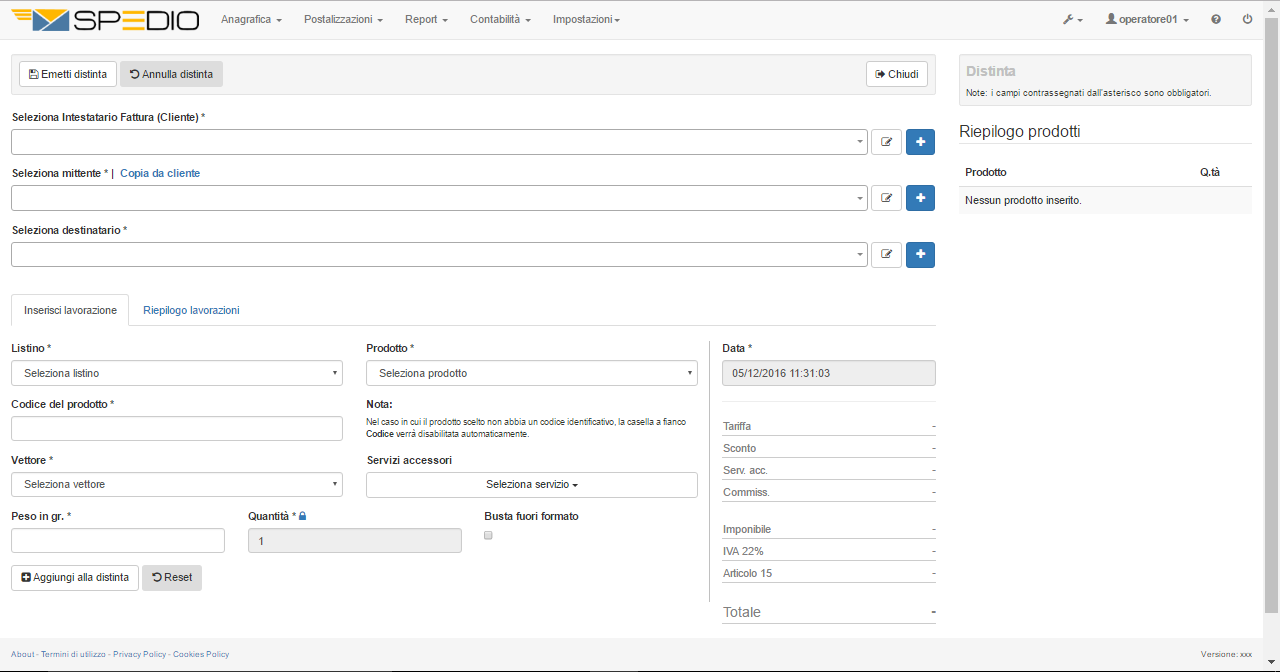Viewport: 1280px width, 672px height.
Task: Click the Prodotto column header
Action: 986,172
